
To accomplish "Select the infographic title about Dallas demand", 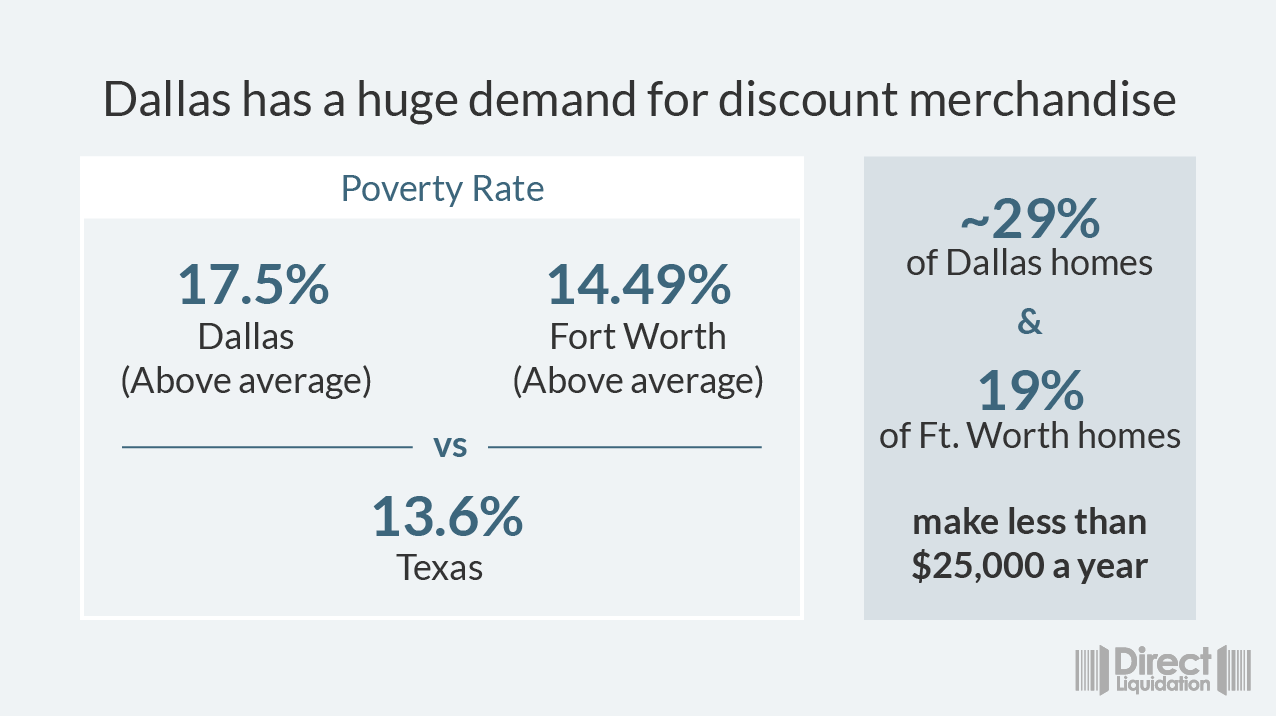I will click(x=639, y=99).
